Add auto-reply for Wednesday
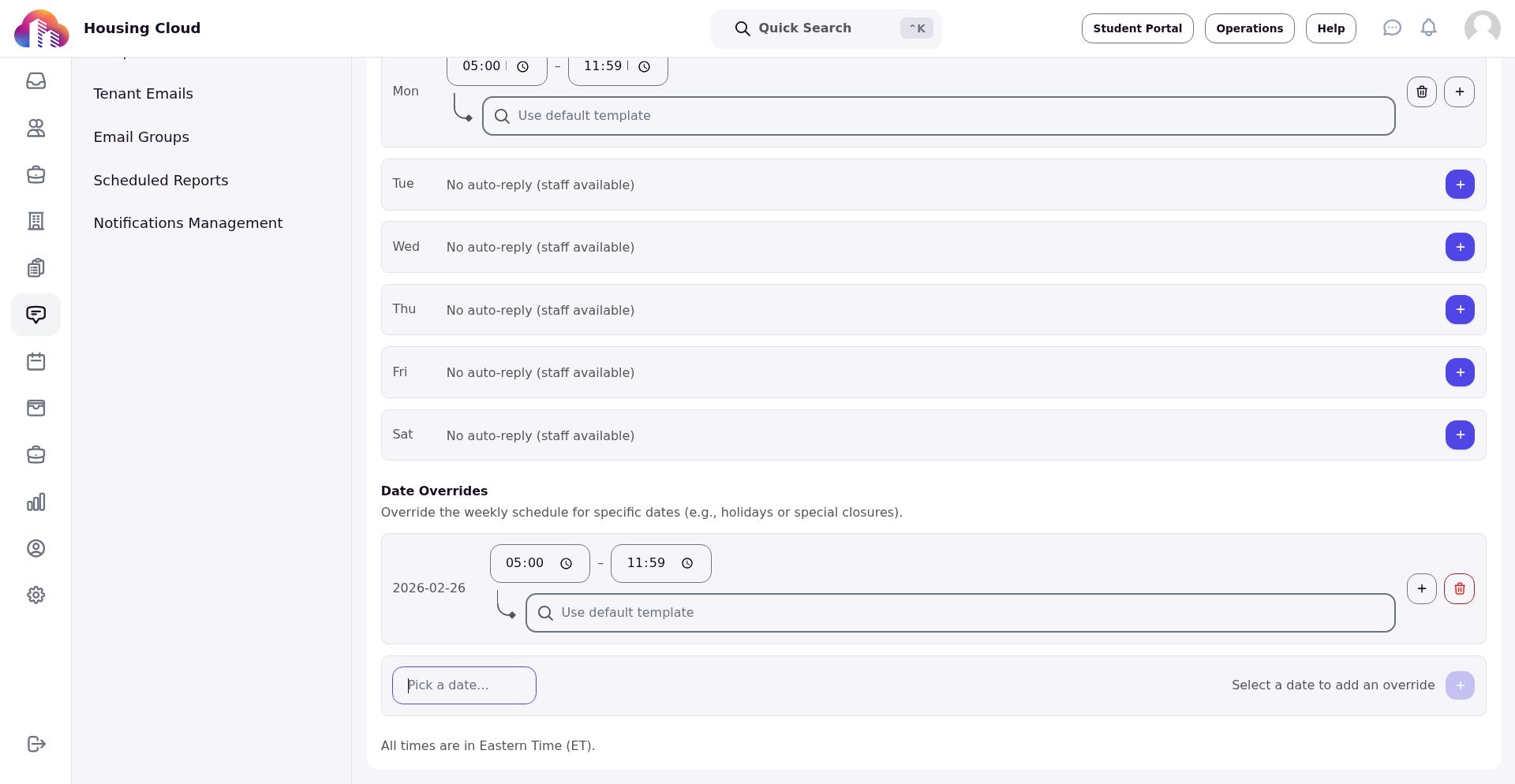The image size is (1515, 784). click(1460, 247)
